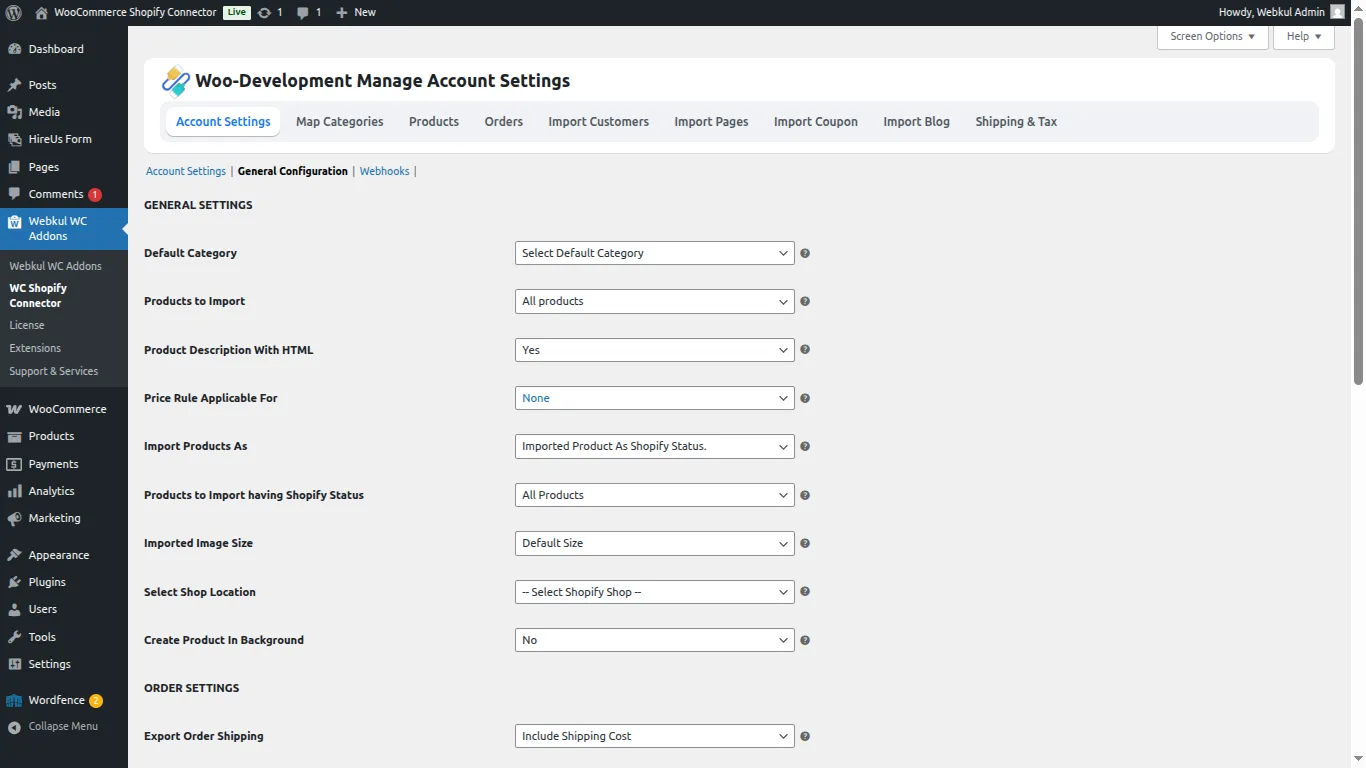This screenshot has height=768, width=1366.
Task: Click the Support & Services sidebar link
Action: (x=54, y=371)
